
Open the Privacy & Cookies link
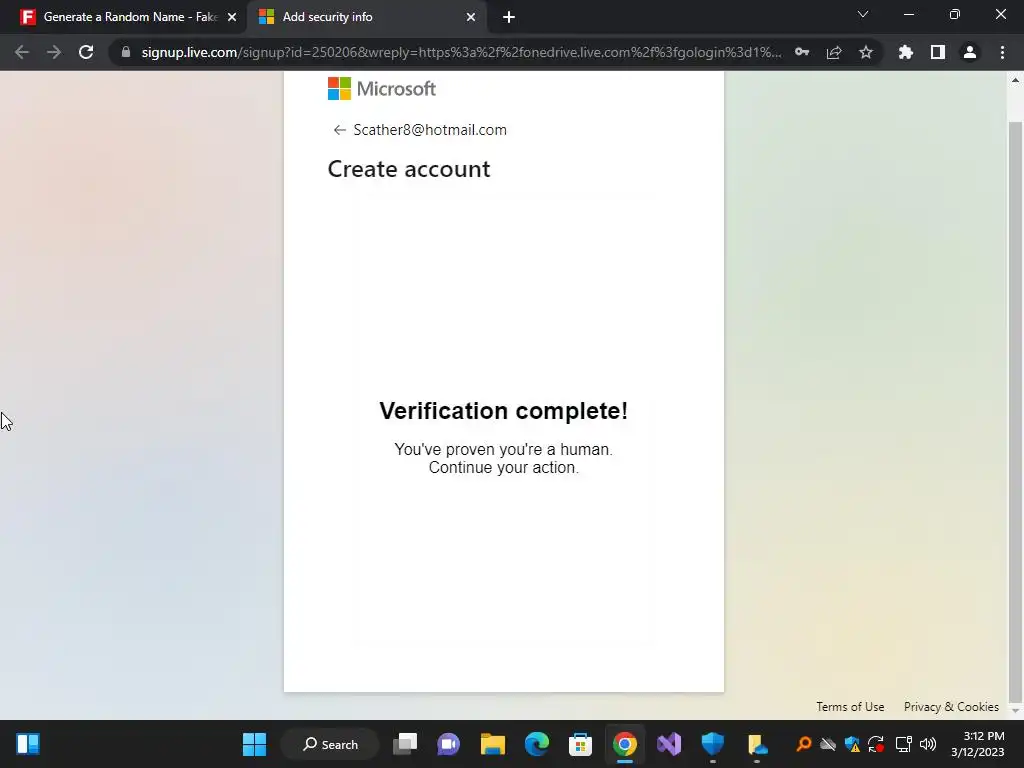tap(951, 707)
